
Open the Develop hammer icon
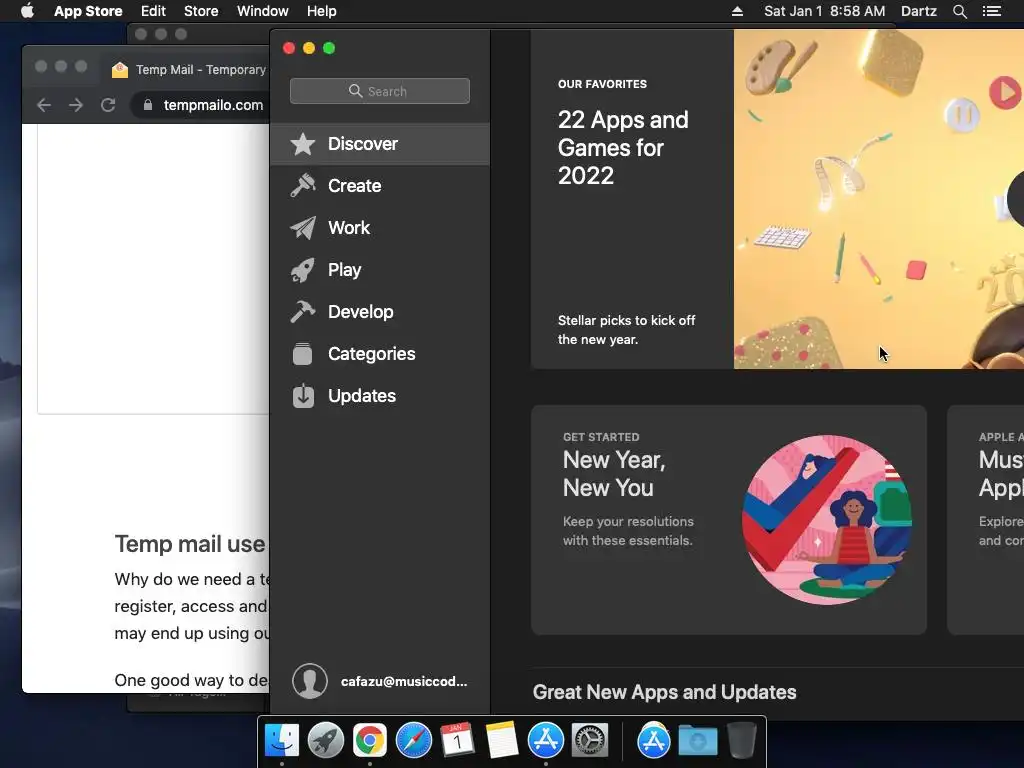click(303, 312)
